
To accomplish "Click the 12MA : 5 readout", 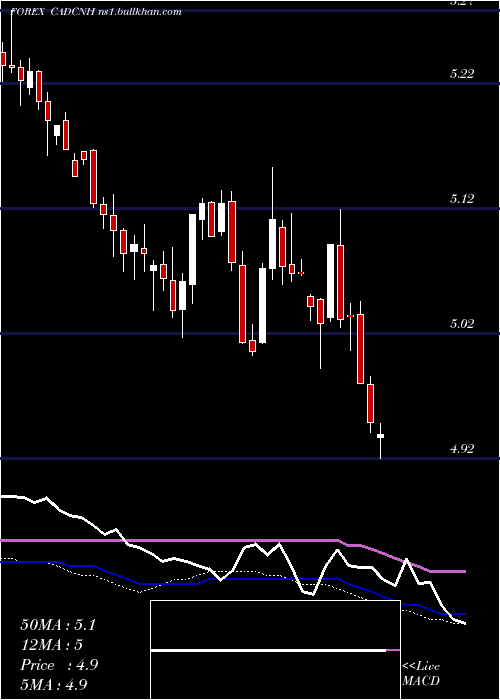I will tap(52, 645).
